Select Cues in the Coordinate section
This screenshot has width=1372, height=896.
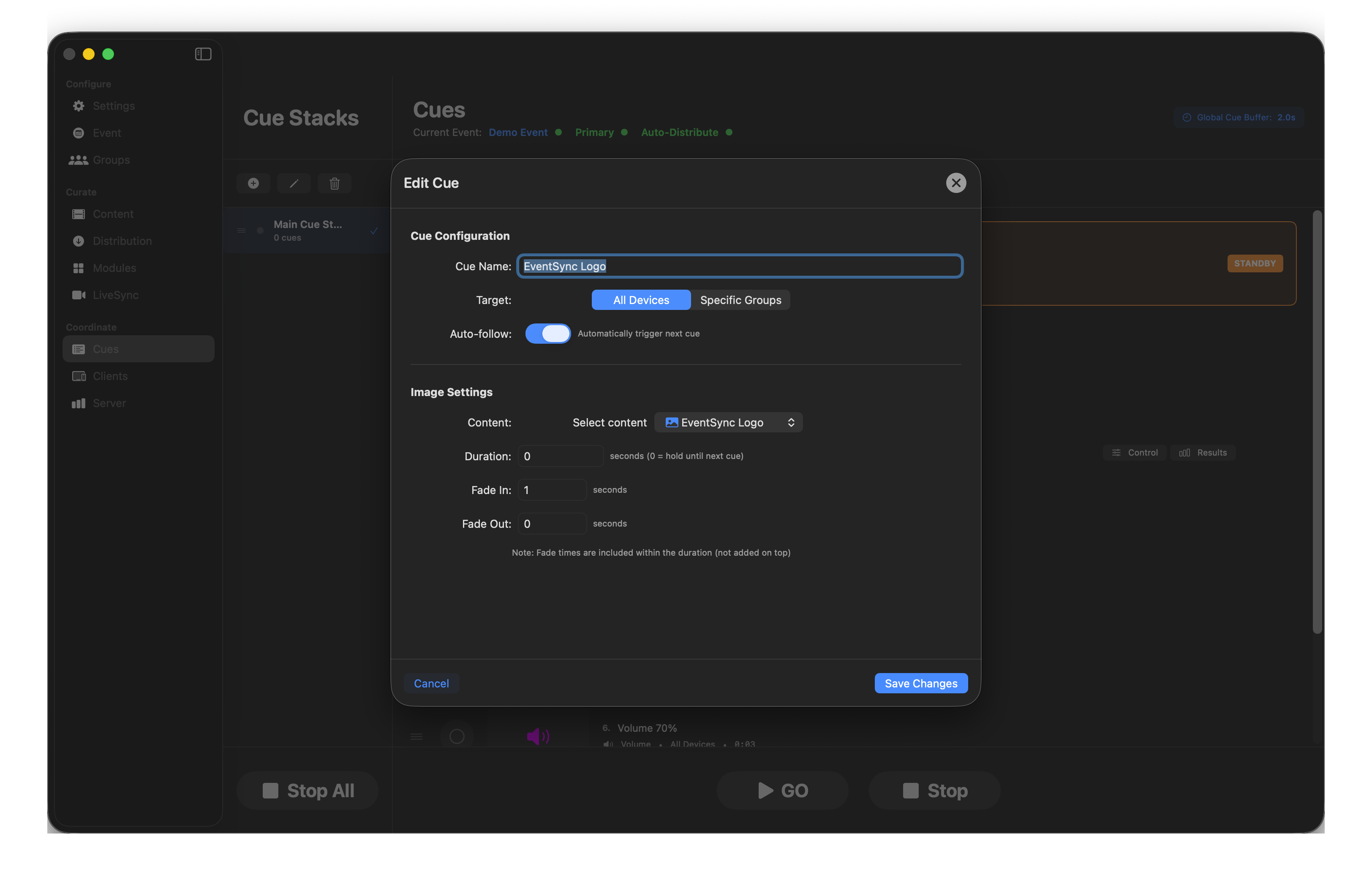pos(139,349)
